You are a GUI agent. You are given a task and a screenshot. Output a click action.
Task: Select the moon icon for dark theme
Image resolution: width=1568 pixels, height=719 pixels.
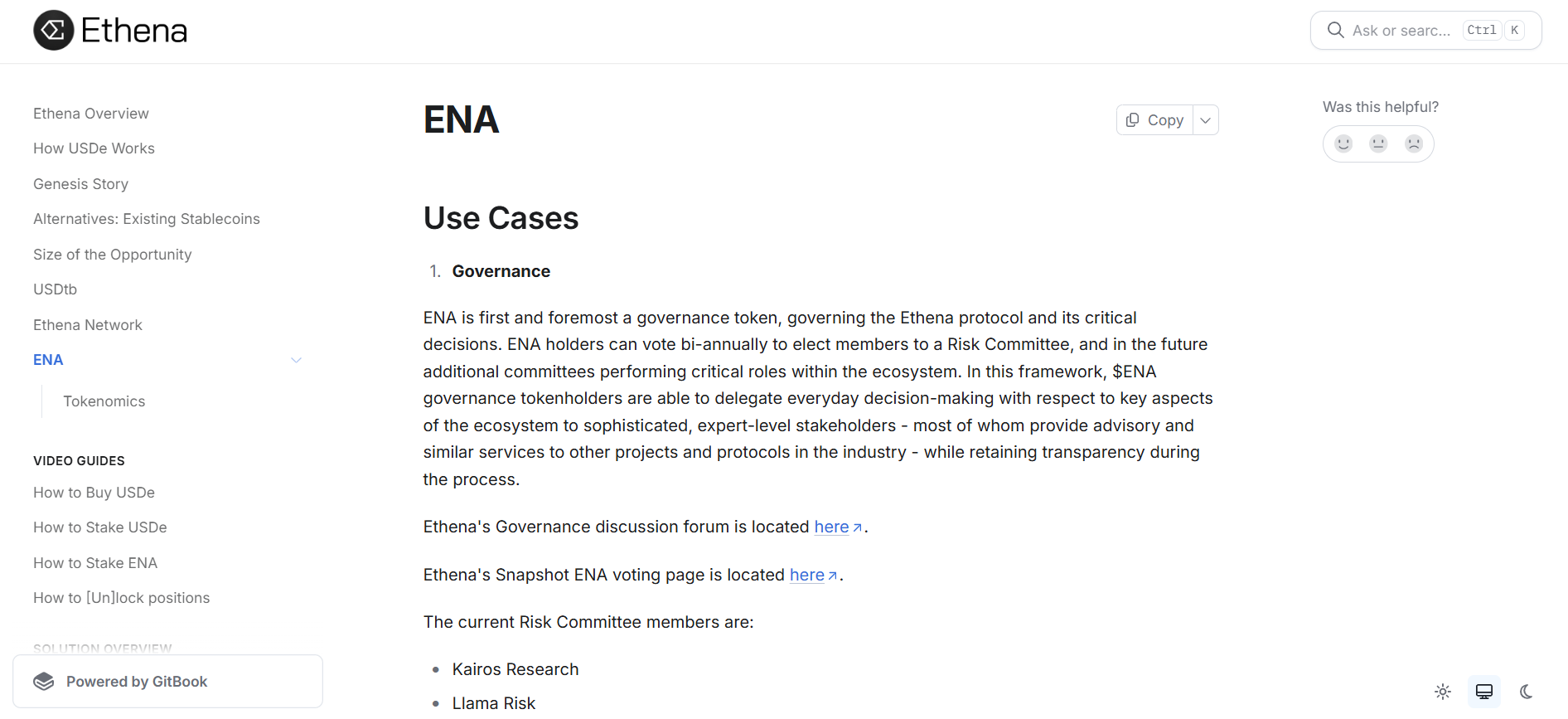pos(1527,691)
